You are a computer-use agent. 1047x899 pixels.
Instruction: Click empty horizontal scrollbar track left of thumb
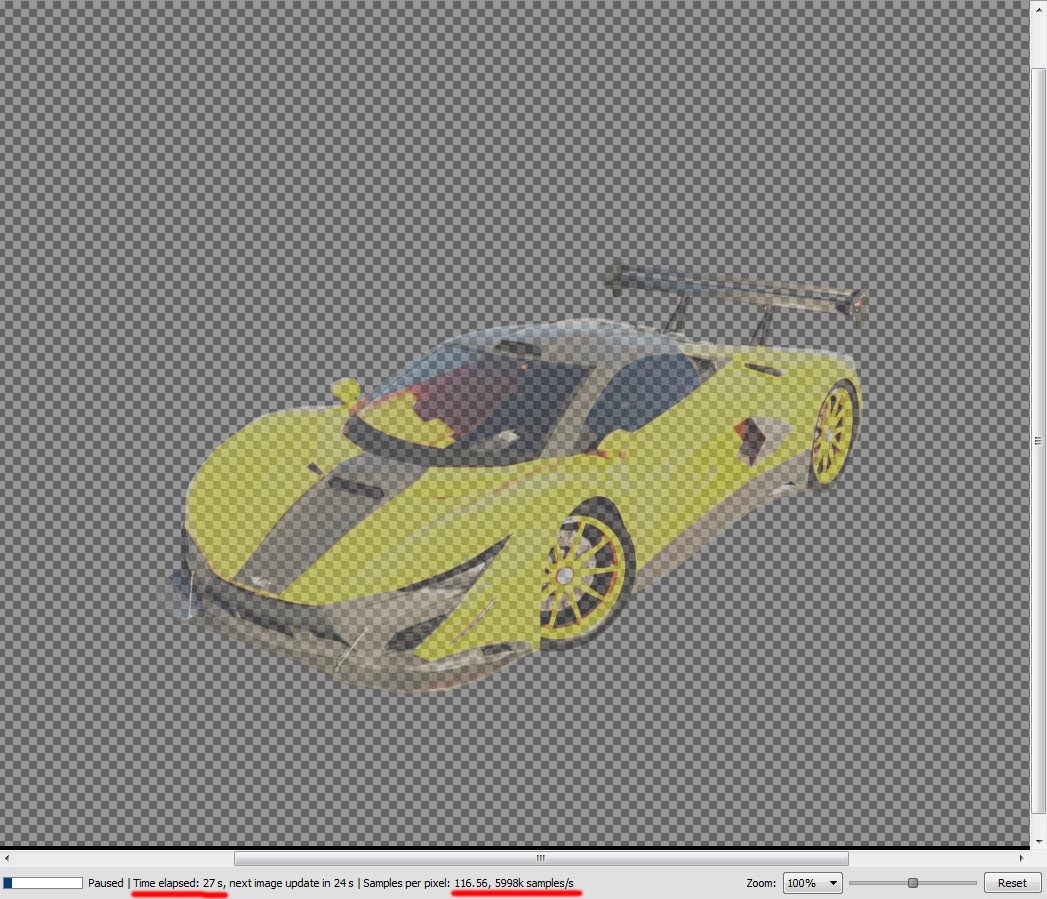120,858
